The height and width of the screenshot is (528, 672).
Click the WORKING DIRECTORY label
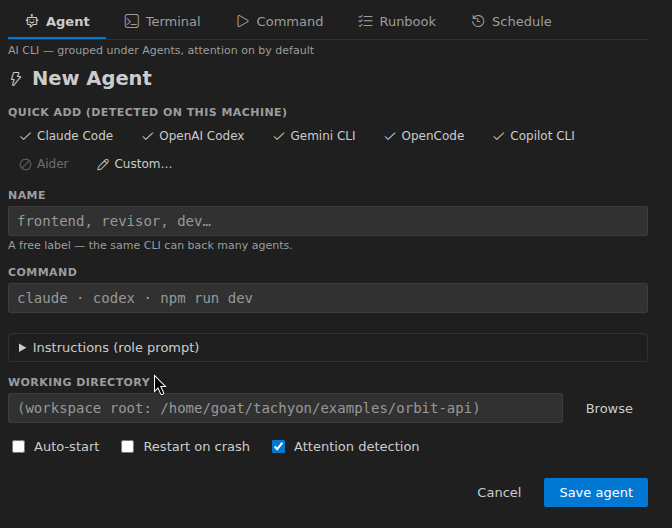(x=79, y=382)
